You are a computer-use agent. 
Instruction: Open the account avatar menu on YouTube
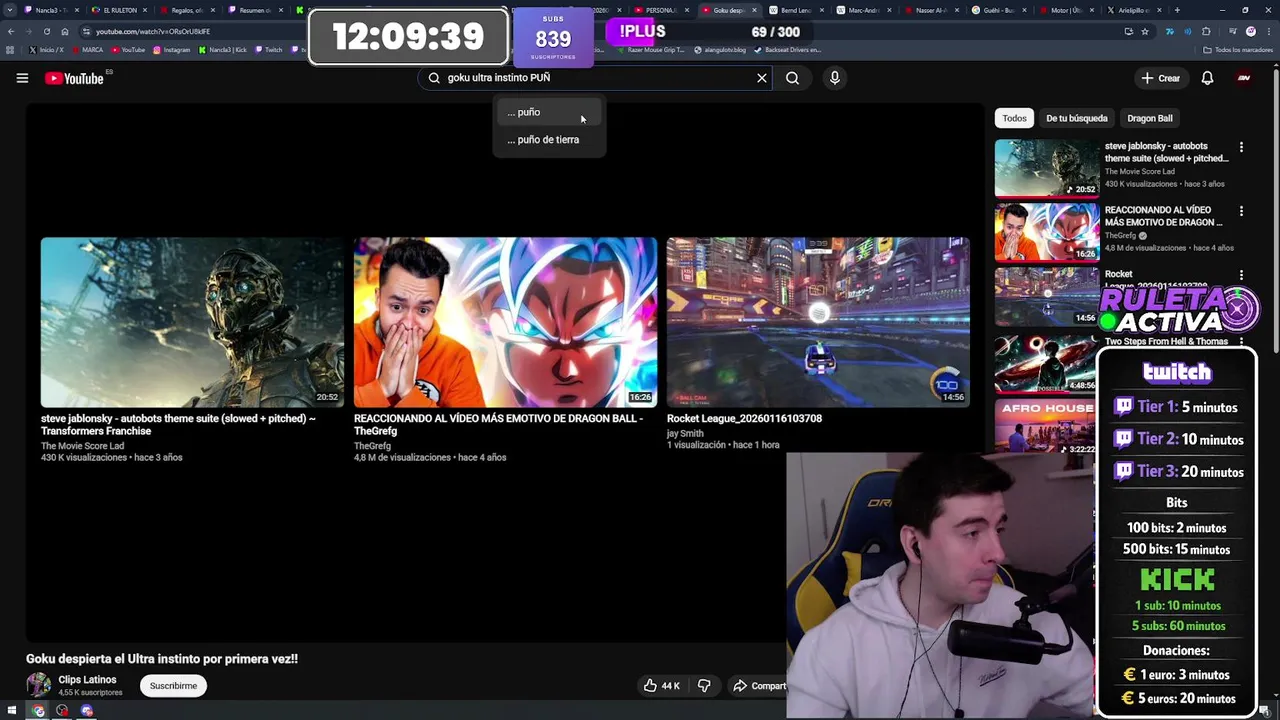pos(1244,78)
